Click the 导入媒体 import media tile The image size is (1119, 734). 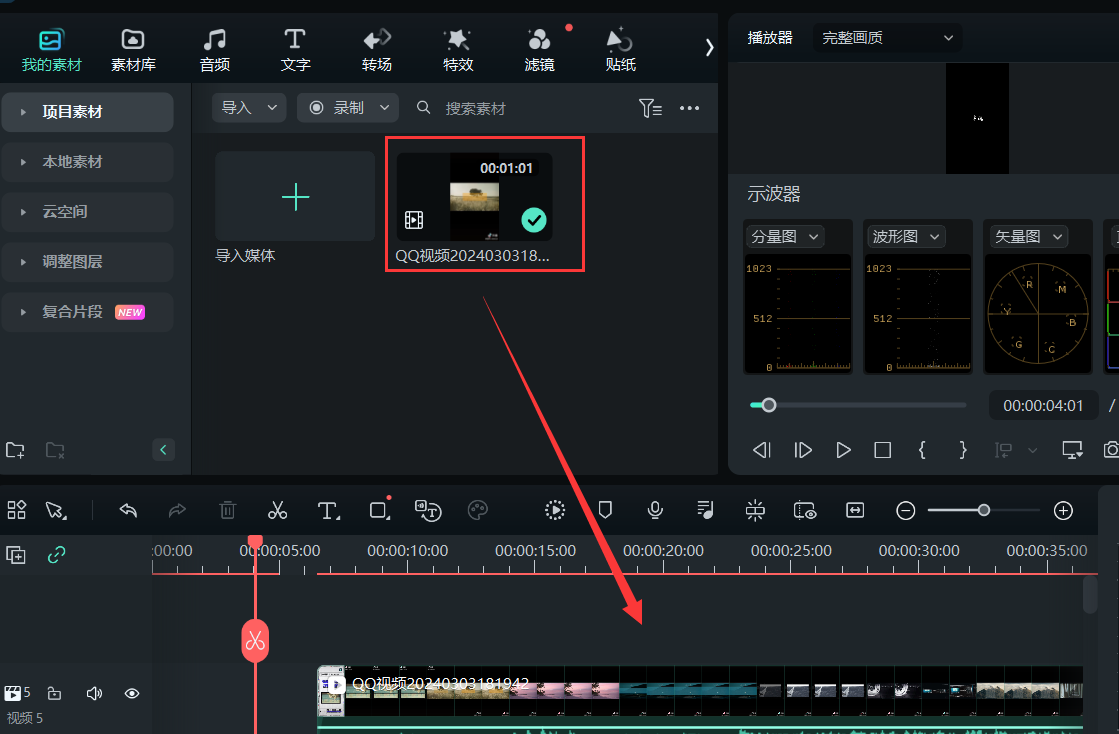[295, 197]
